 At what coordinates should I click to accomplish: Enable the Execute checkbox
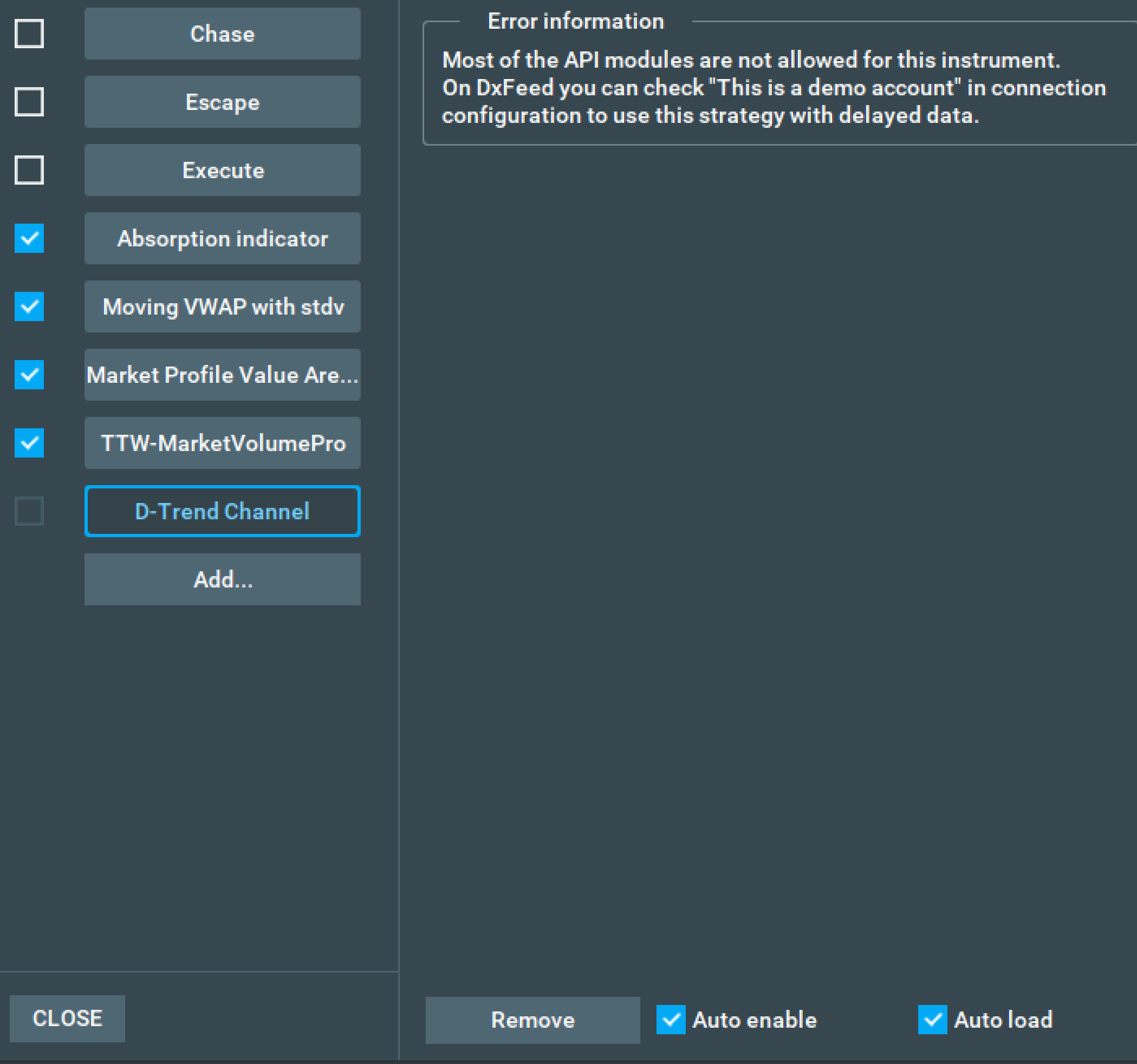(x=29, y=171)
